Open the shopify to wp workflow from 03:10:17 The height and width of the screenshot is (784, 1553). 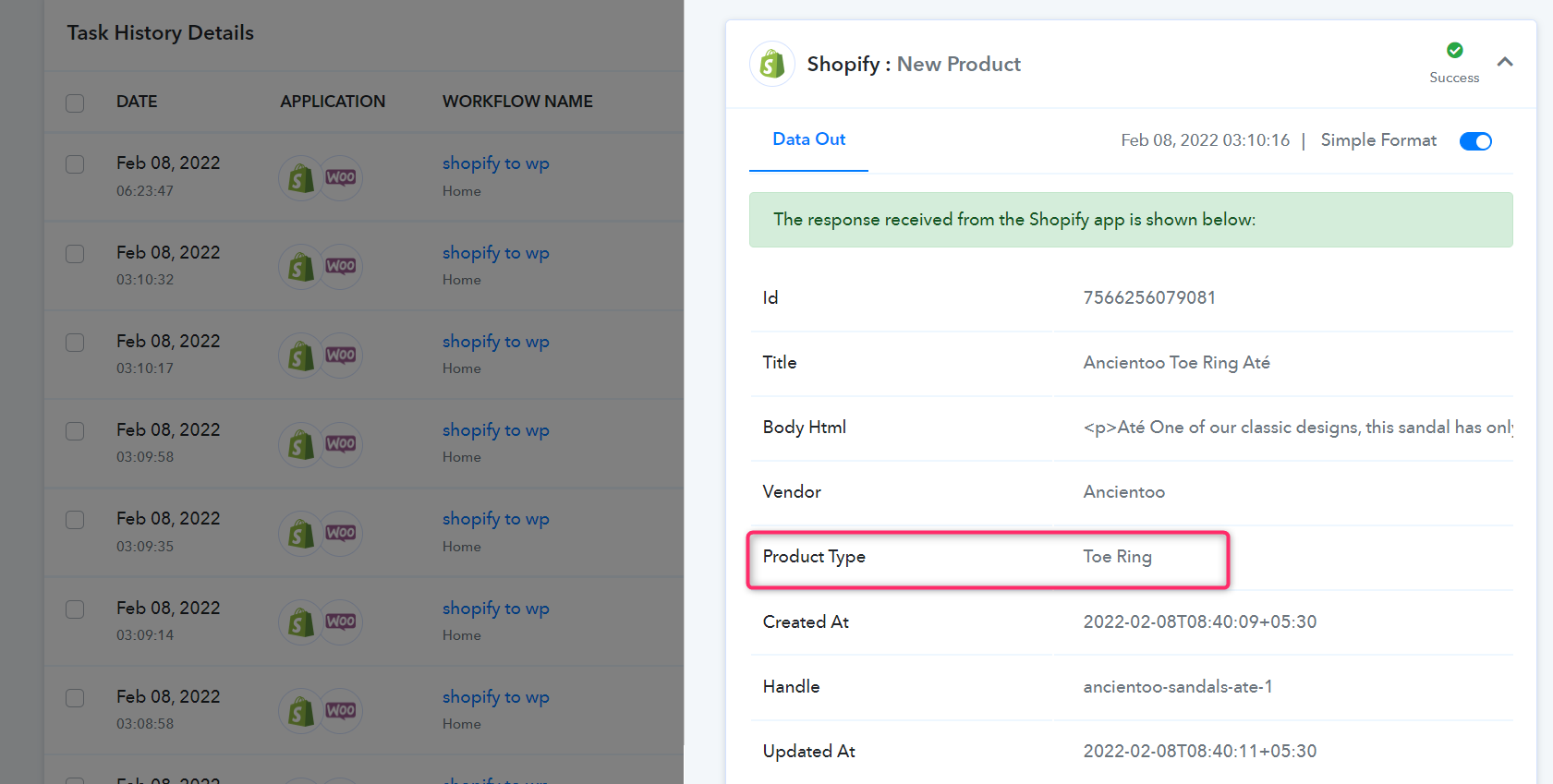[x=495, y=342]
